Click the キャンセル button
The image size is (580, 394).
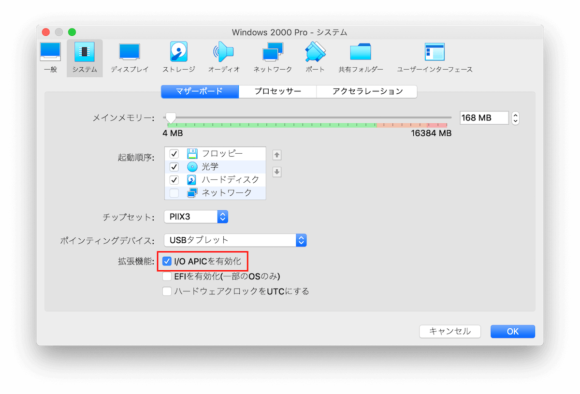(x=450, y=331)
